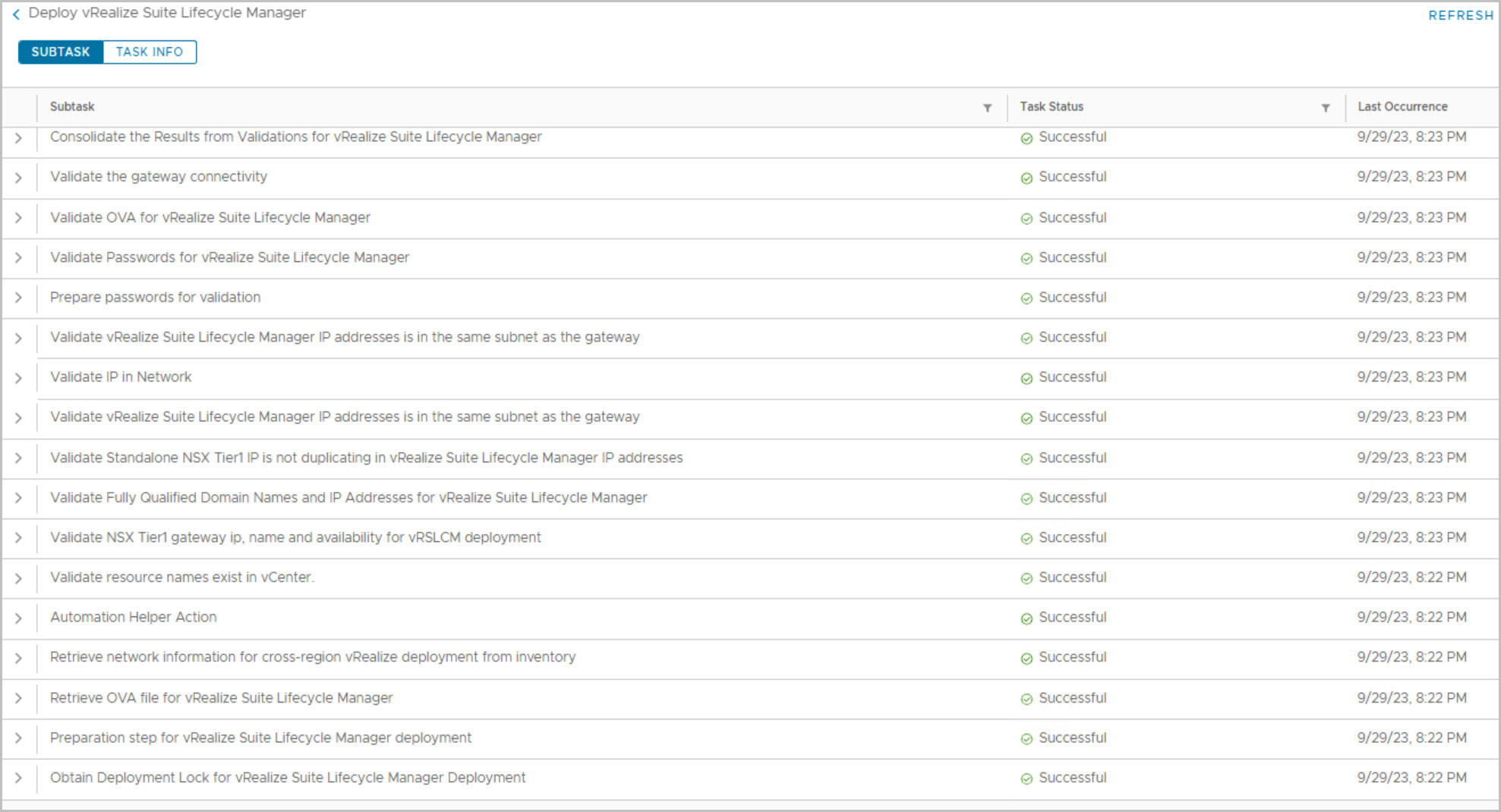Expand Validate Passwords for vRealize Suite row
The width and height of the screenshot is (1501, 812).
[18, 258]
